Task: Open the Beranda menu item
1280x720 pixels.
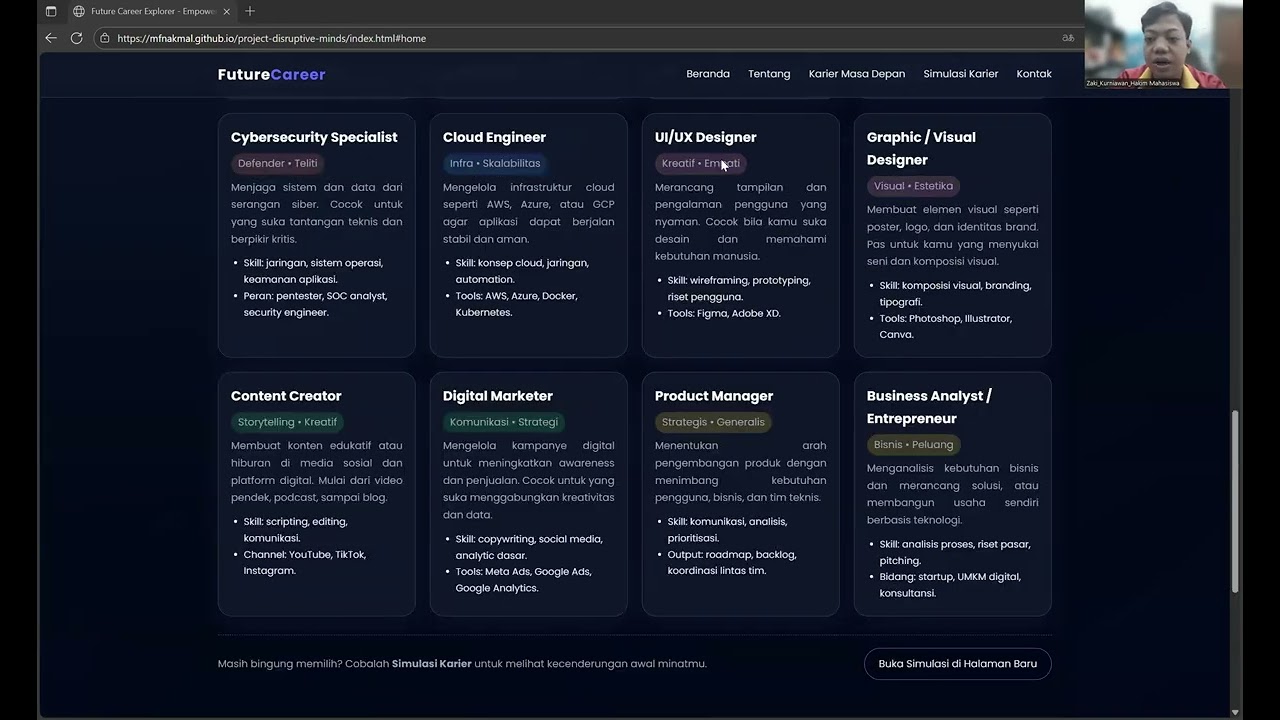Action: (x=708, y=74)
